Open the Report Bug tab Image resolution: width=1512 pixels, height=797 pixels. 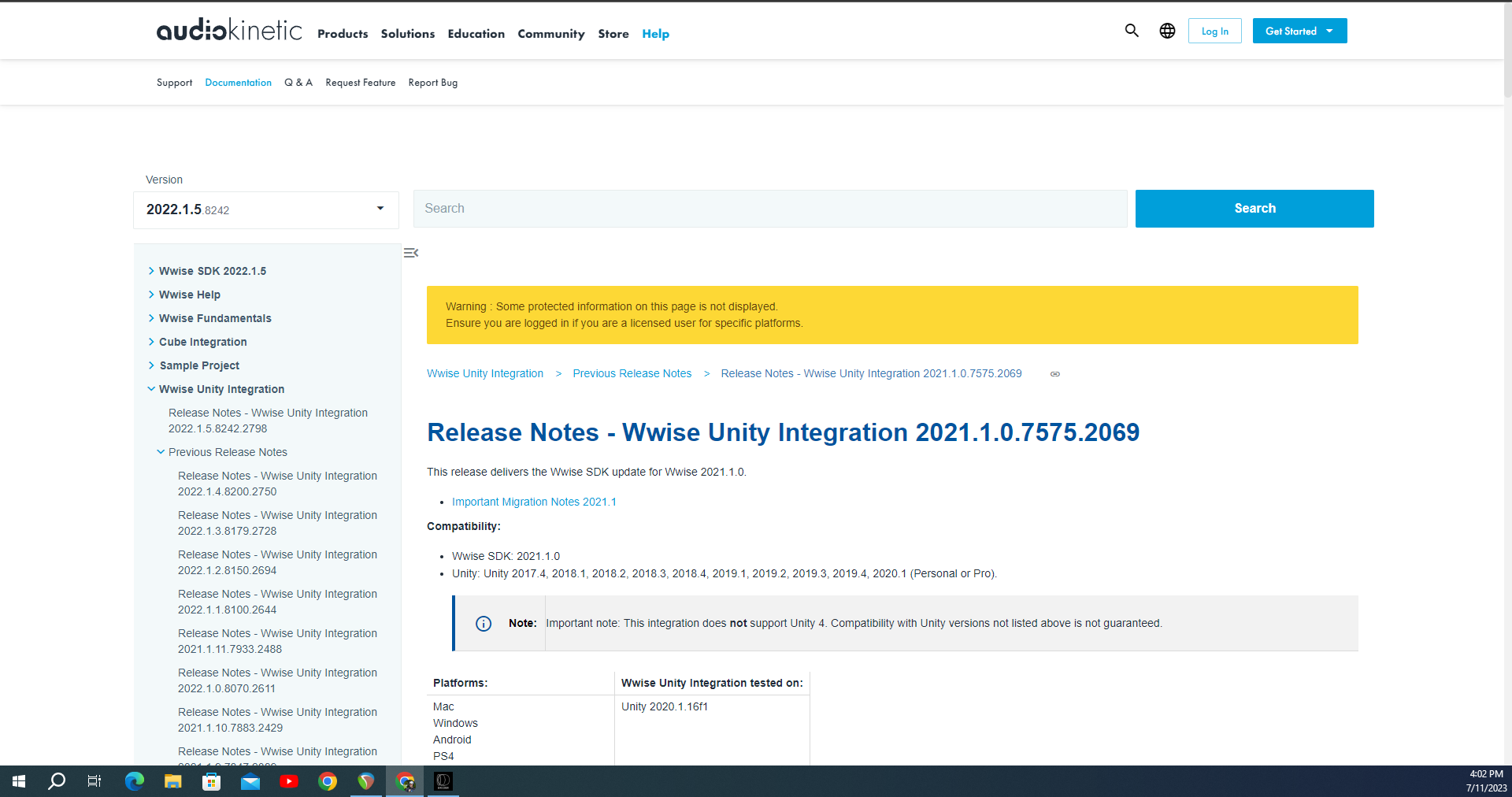(432, 83)
